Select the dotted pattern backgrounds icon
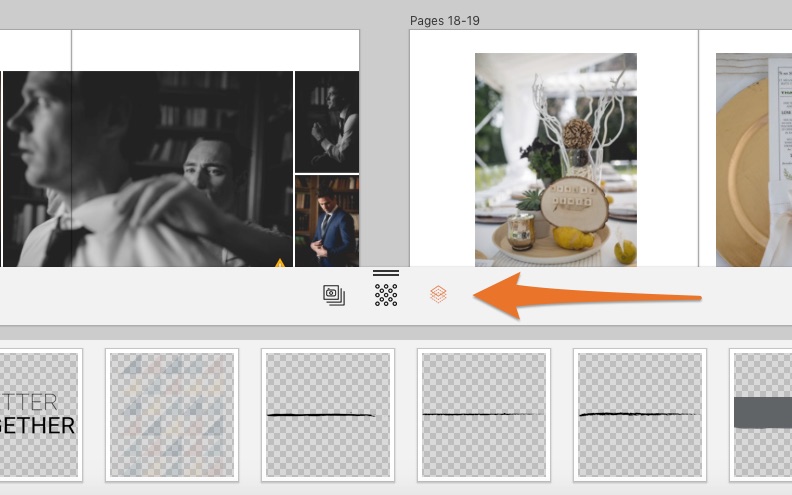This screenshot has width=792, height=495. (386, 295)
